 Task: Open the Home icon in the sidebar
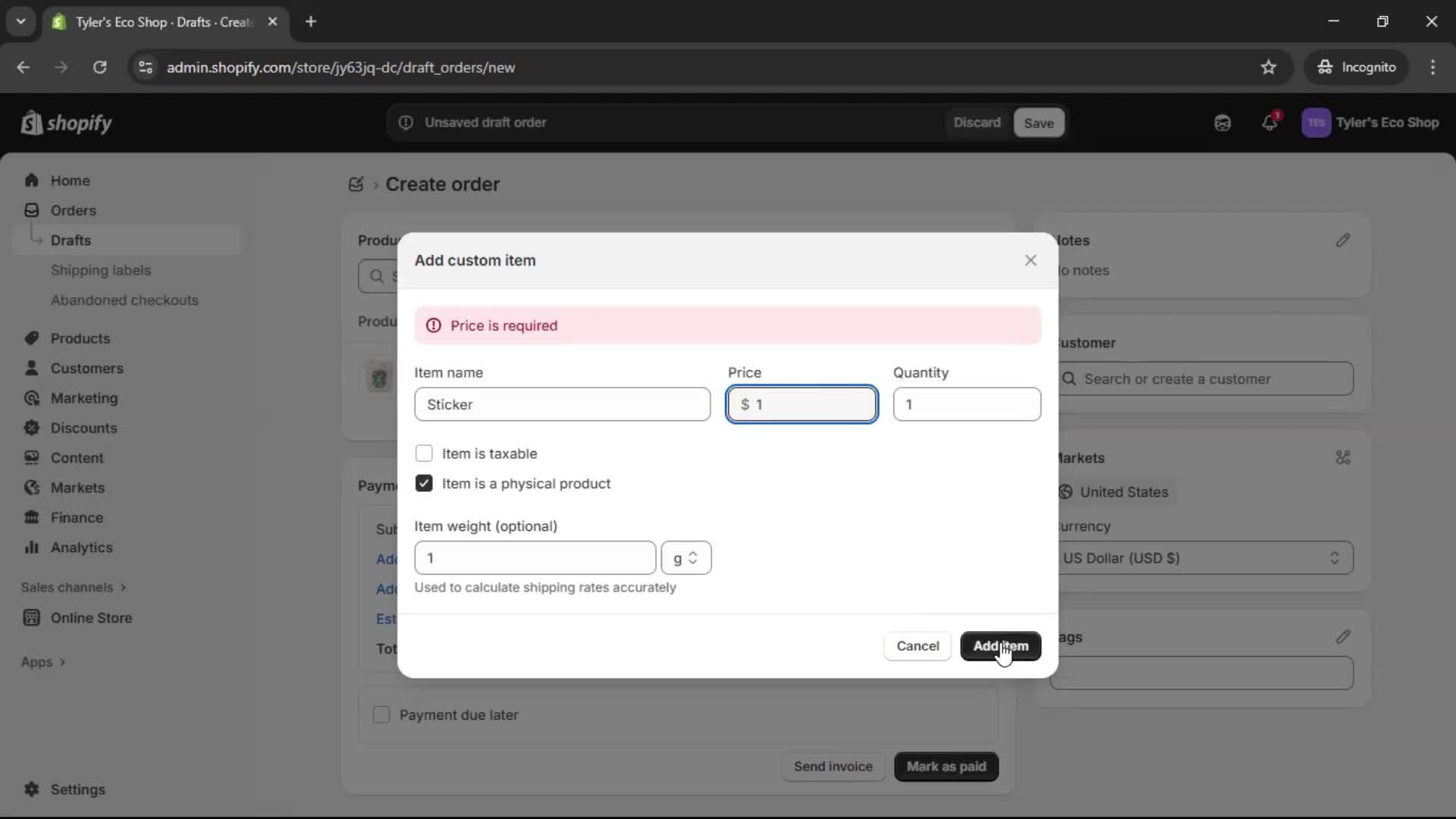(x=33, y=180)
